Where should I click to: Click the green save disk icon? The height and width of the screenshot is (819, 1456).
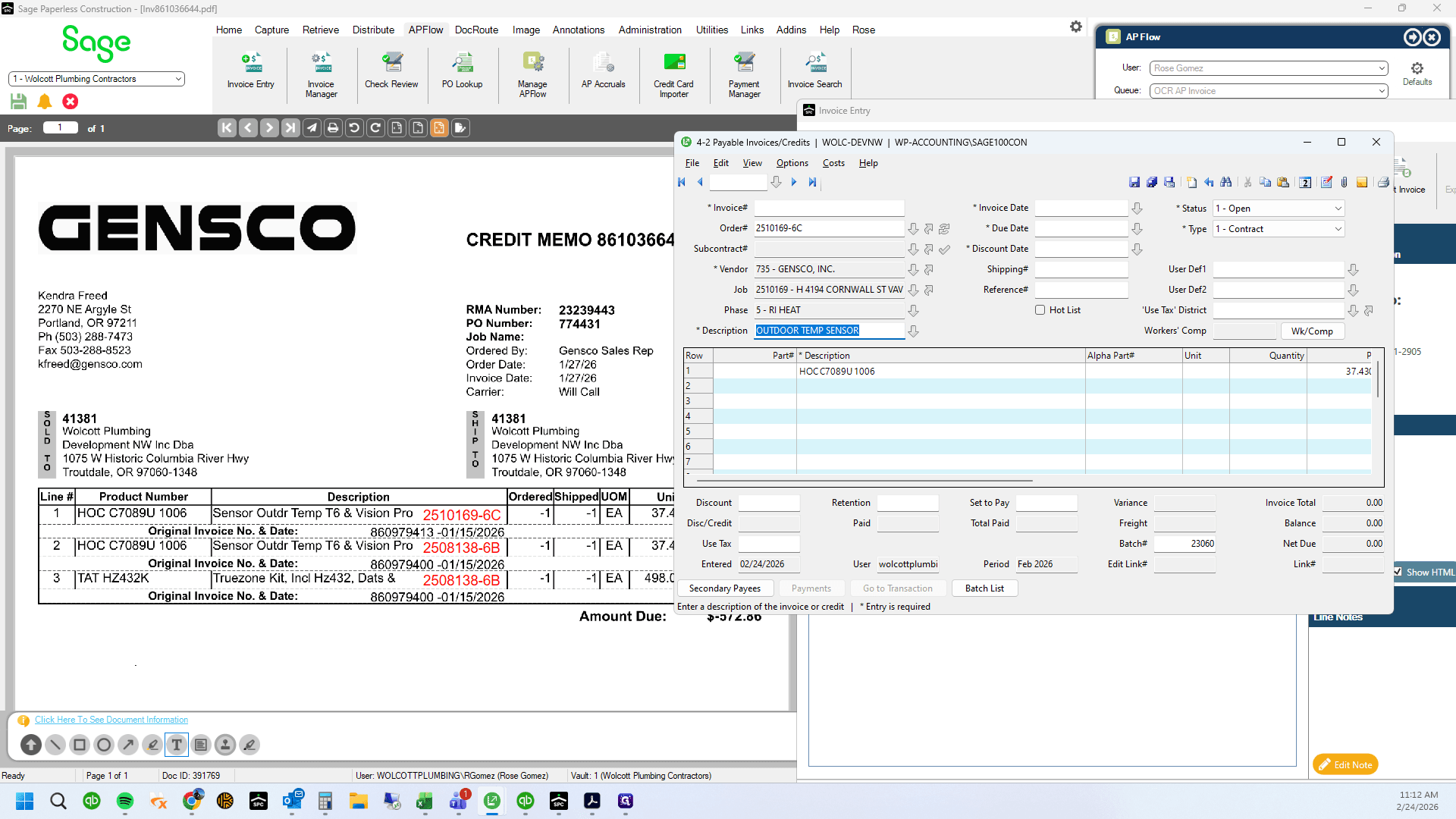click(x=19, y=101)
